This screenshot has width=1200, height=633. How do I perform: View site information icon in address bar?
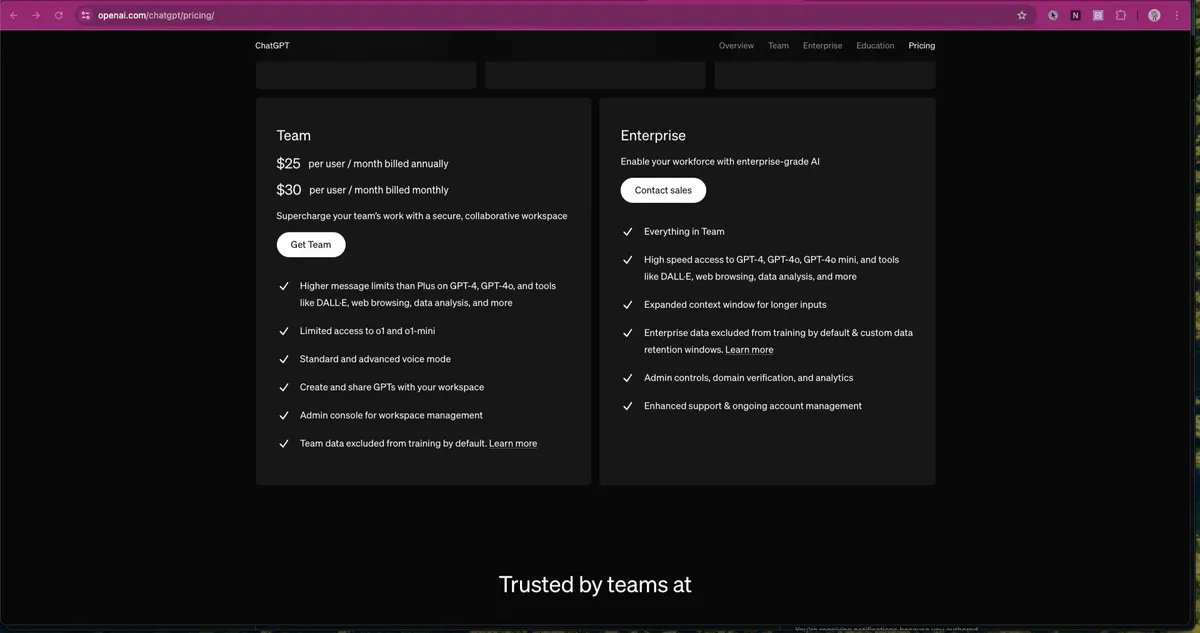[86, 15]
